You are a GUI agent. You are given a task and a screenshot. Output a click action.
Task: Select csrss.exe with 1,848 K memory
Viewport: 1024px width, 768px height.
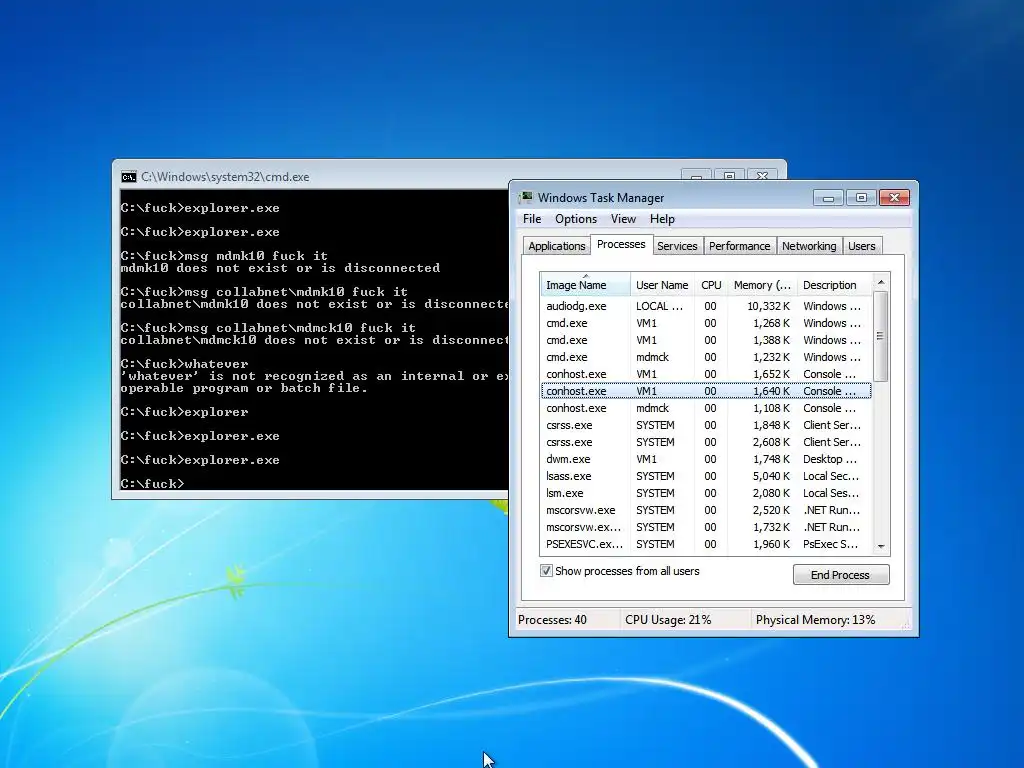[x=706, y=424]
